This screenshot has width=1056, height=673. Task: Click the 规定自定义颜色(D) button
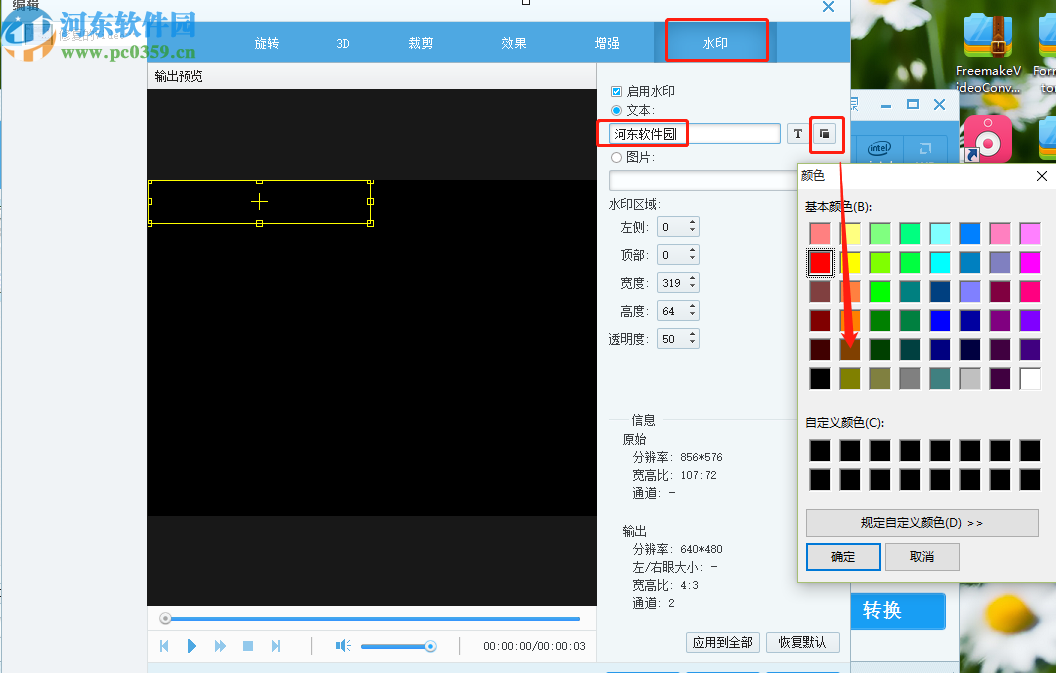click(922, 522)
